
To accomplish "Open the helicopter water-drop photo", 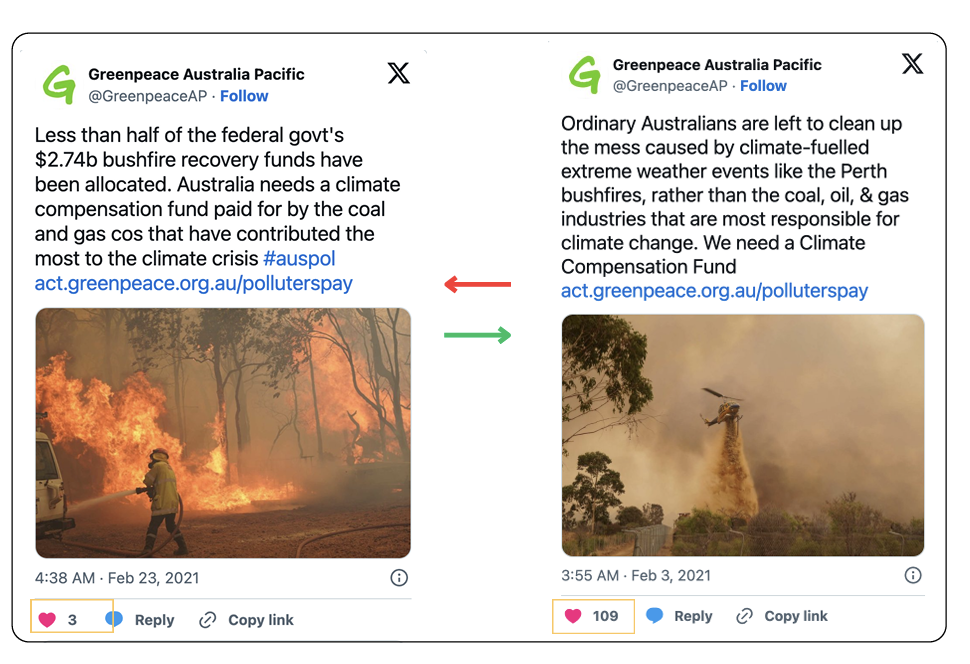I will (742, 435).
